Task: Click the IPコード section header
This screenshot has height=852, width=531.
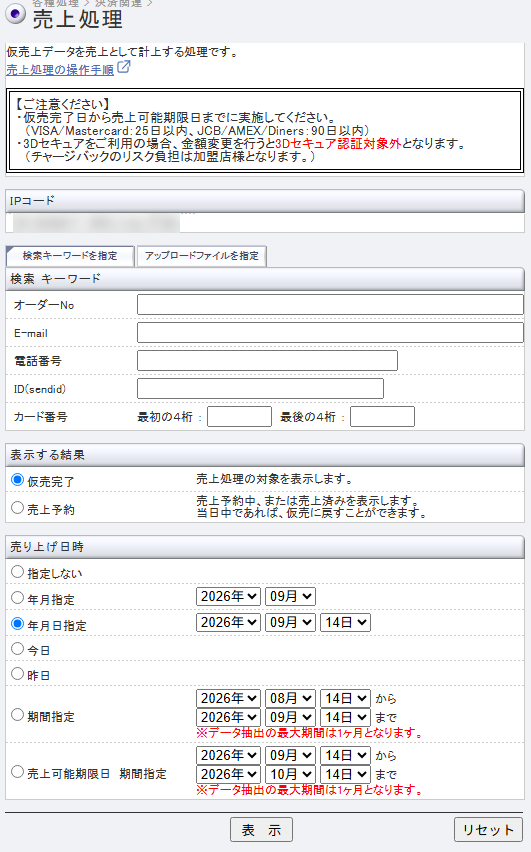Action: pyautogui.click(x=265, y=201)
